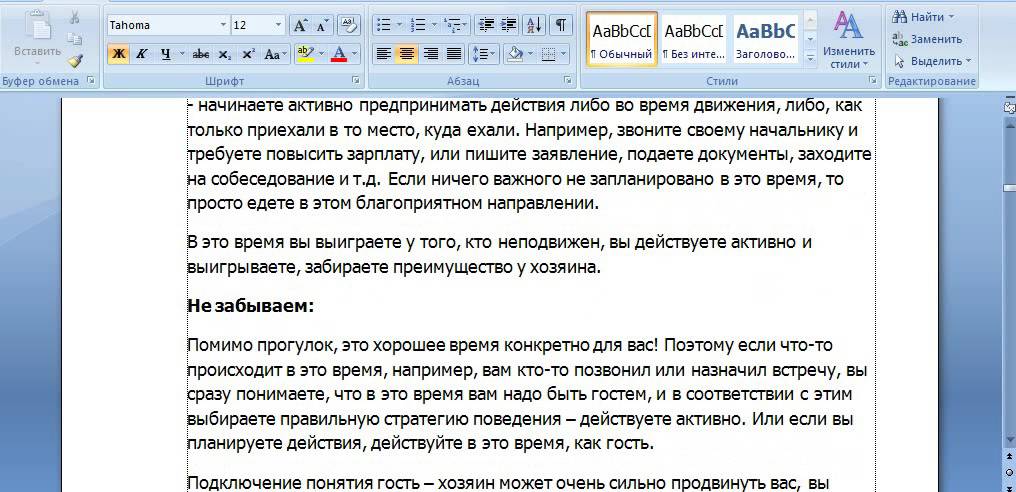Click the Shrink Font small A icon

pos(321,25)
